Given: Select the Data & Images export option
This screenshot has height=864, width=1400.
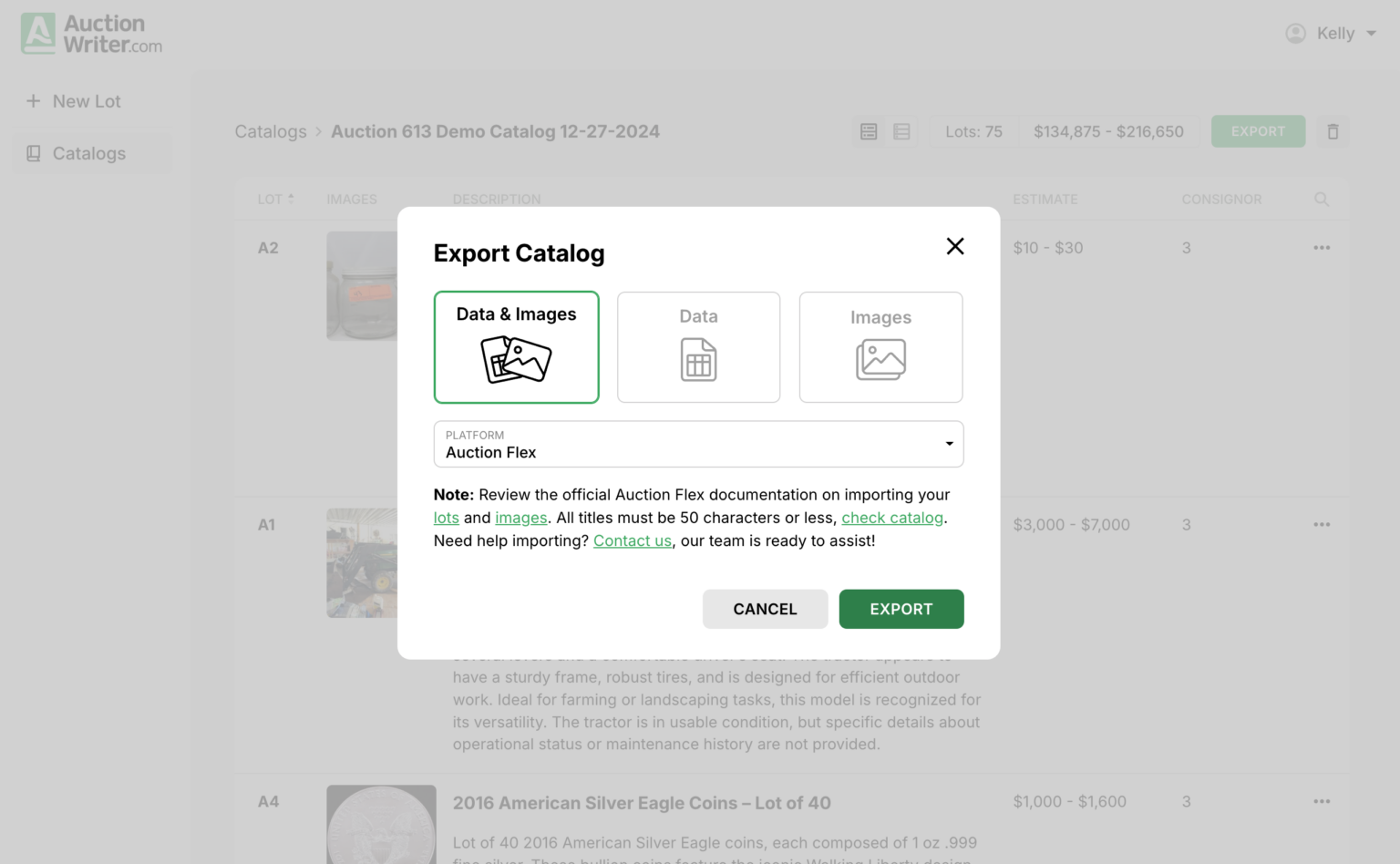Looking at the screenshot, I should [516, 346].
